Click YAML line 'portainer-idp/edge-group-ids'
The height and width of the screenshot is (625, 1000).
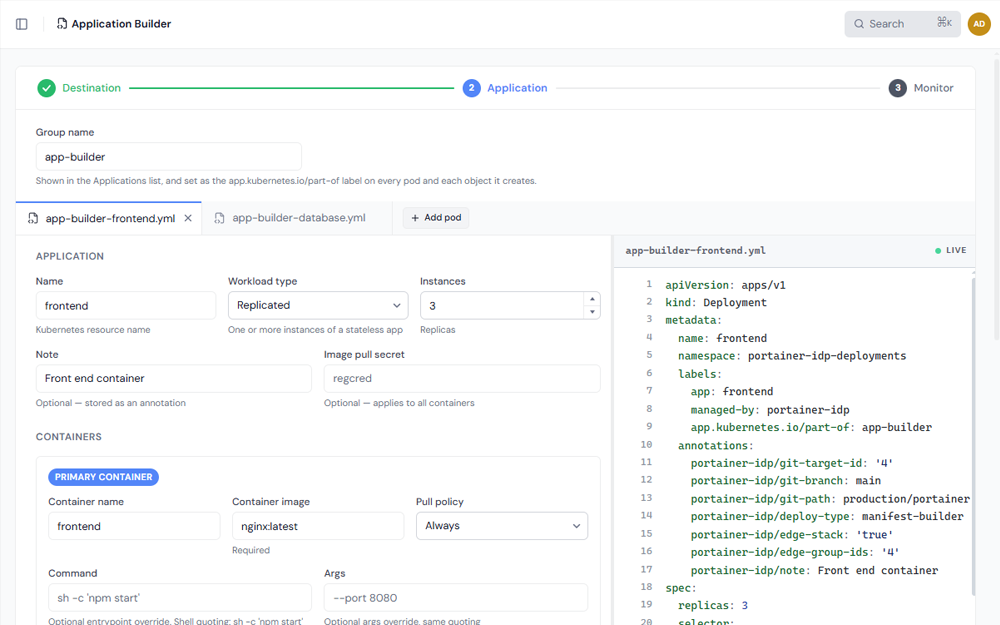[x=795, y=552]
